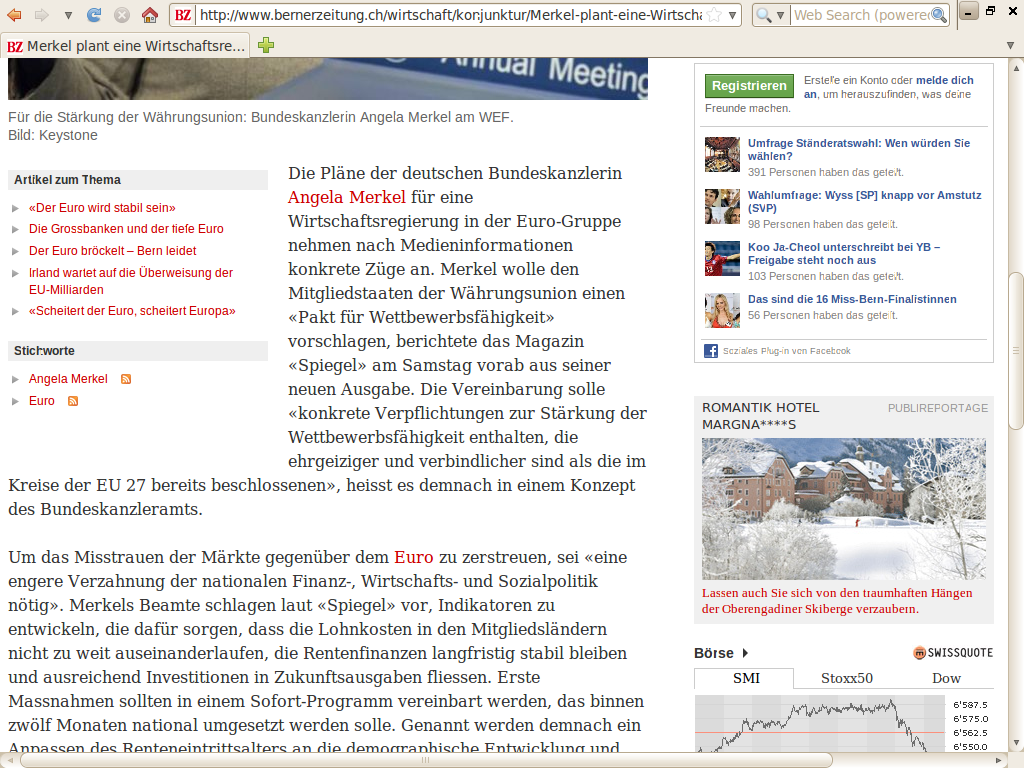
Task: Click the 'ROMANTIK HOTEL MARGNA****S' heading
Action: [x=761, y=416]
